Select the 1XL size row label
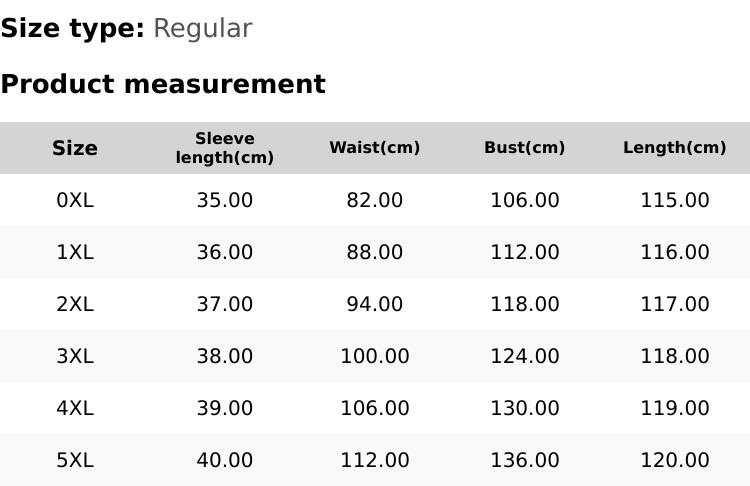The height and width of the screenshot is (486, 750). coord(75,252)
